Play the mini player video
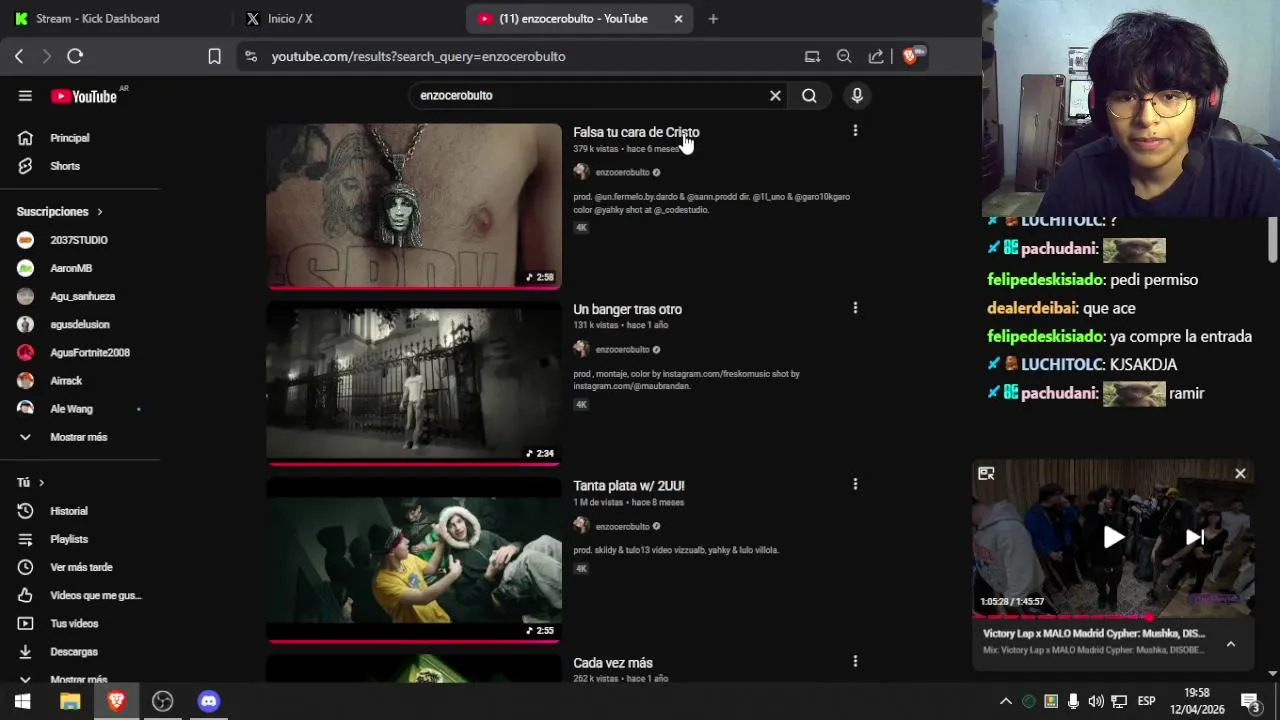Viewport: 1280px width, 720px height. (x=1113, y=537)
